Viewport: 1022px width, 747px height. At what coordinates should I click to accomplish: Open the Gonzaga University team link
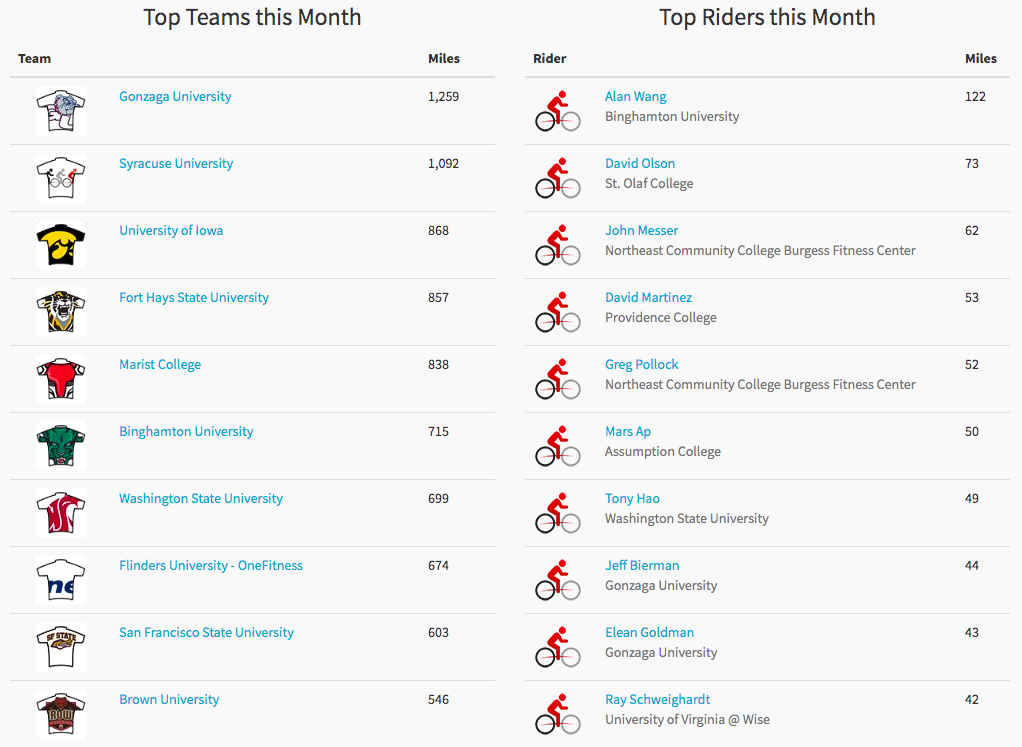pyautogui.click(x=175, y=96)
